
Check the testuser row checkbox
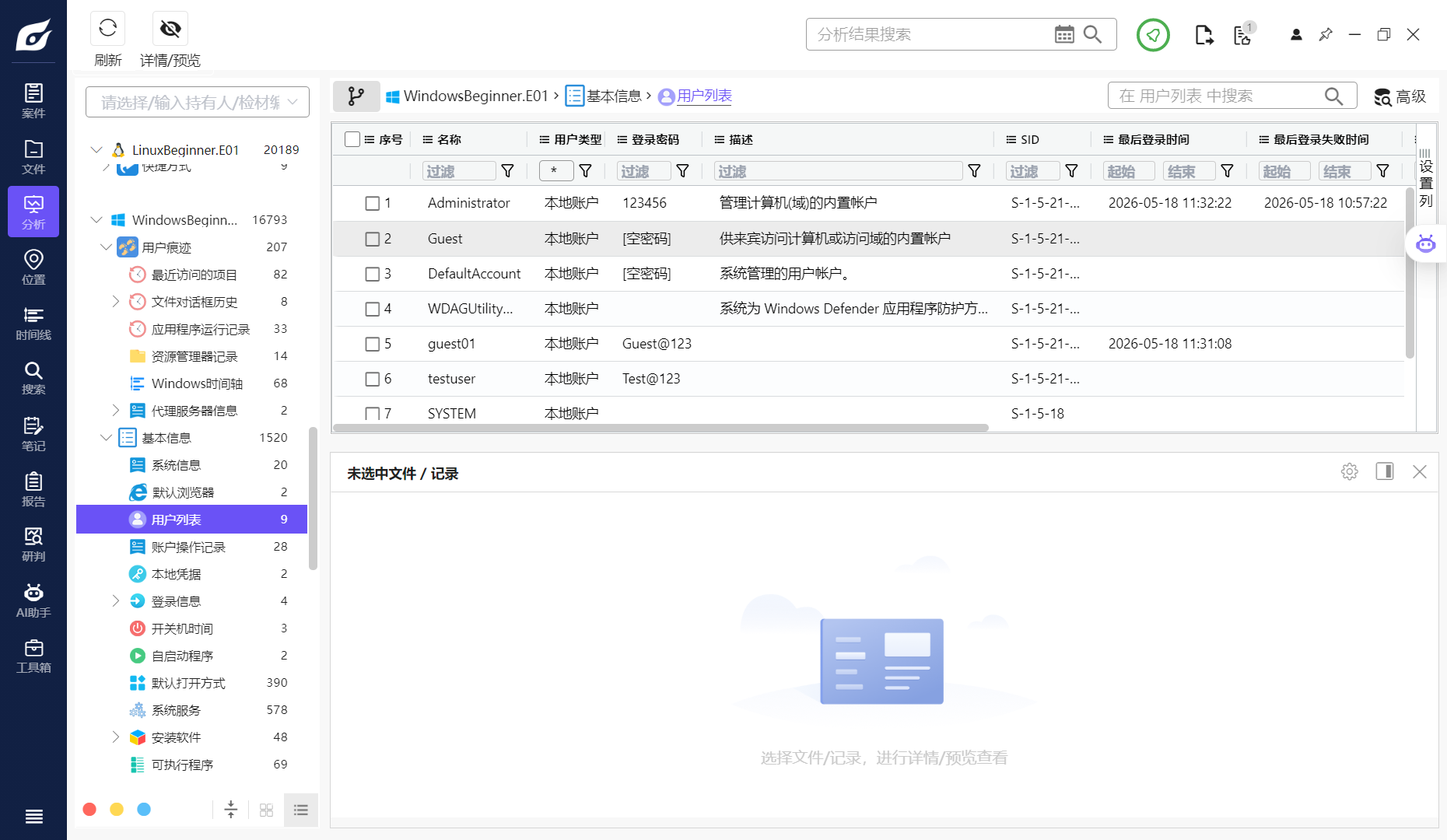pos(373,379)
